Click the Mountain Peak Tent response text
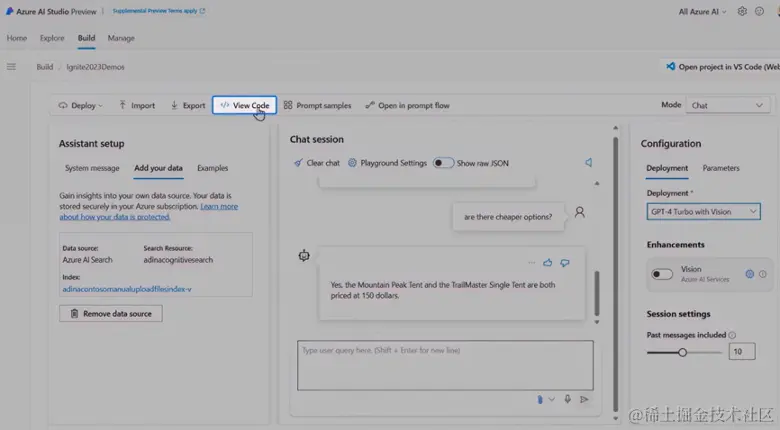 pos(443,290)
